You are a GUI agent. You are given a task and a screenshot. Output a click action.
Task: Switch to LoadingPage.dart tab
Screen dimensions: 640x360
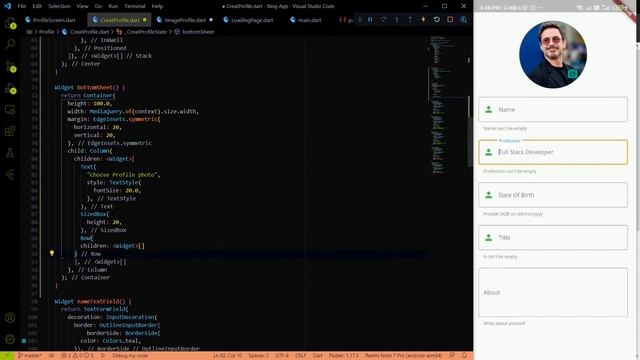coord(251,20)
